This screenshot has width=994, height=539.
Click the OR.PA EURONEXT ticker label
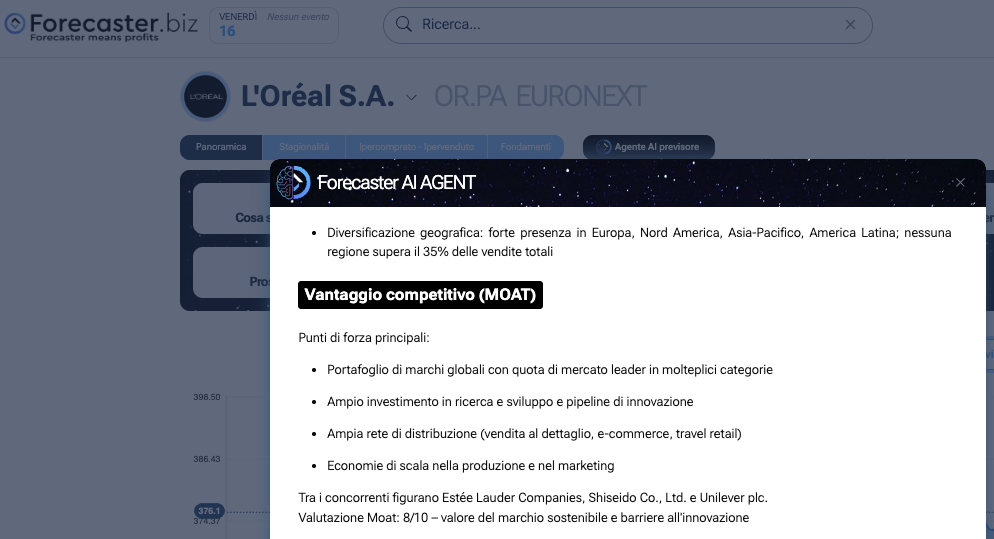point(540,97)
